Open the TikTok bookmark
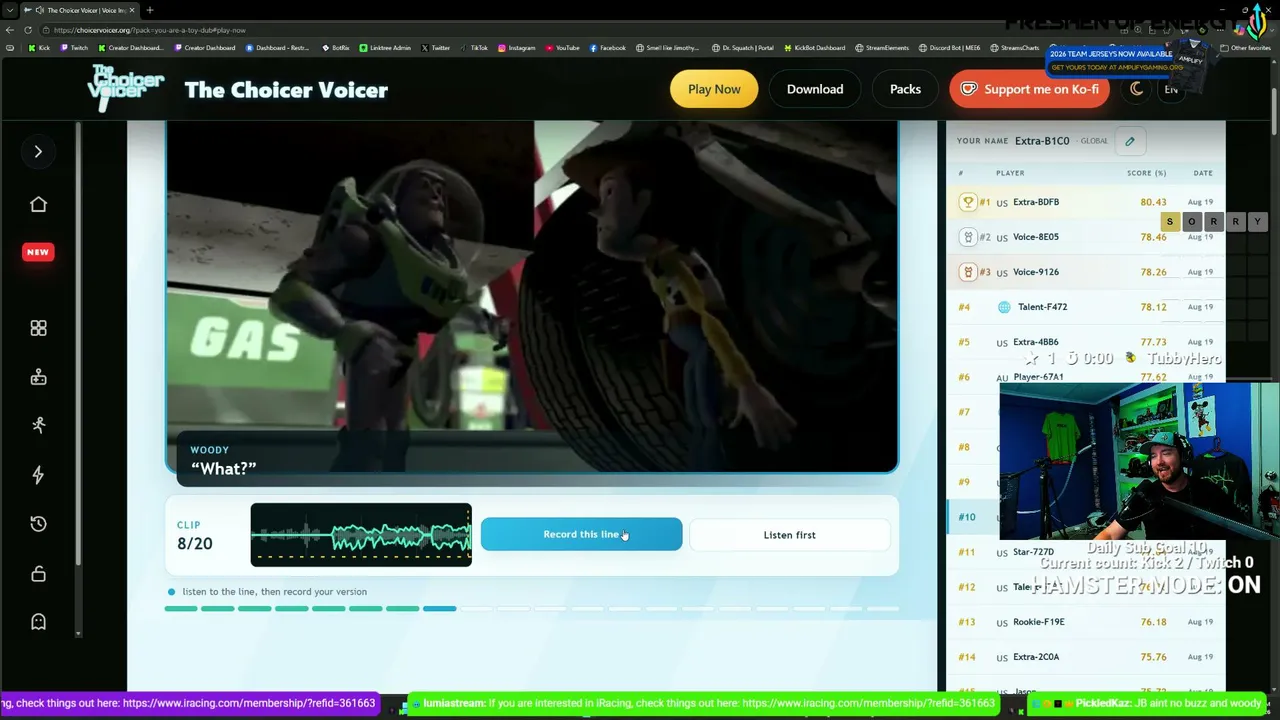This screenshot has width=1280, height=720. click(x=473, y=48)
